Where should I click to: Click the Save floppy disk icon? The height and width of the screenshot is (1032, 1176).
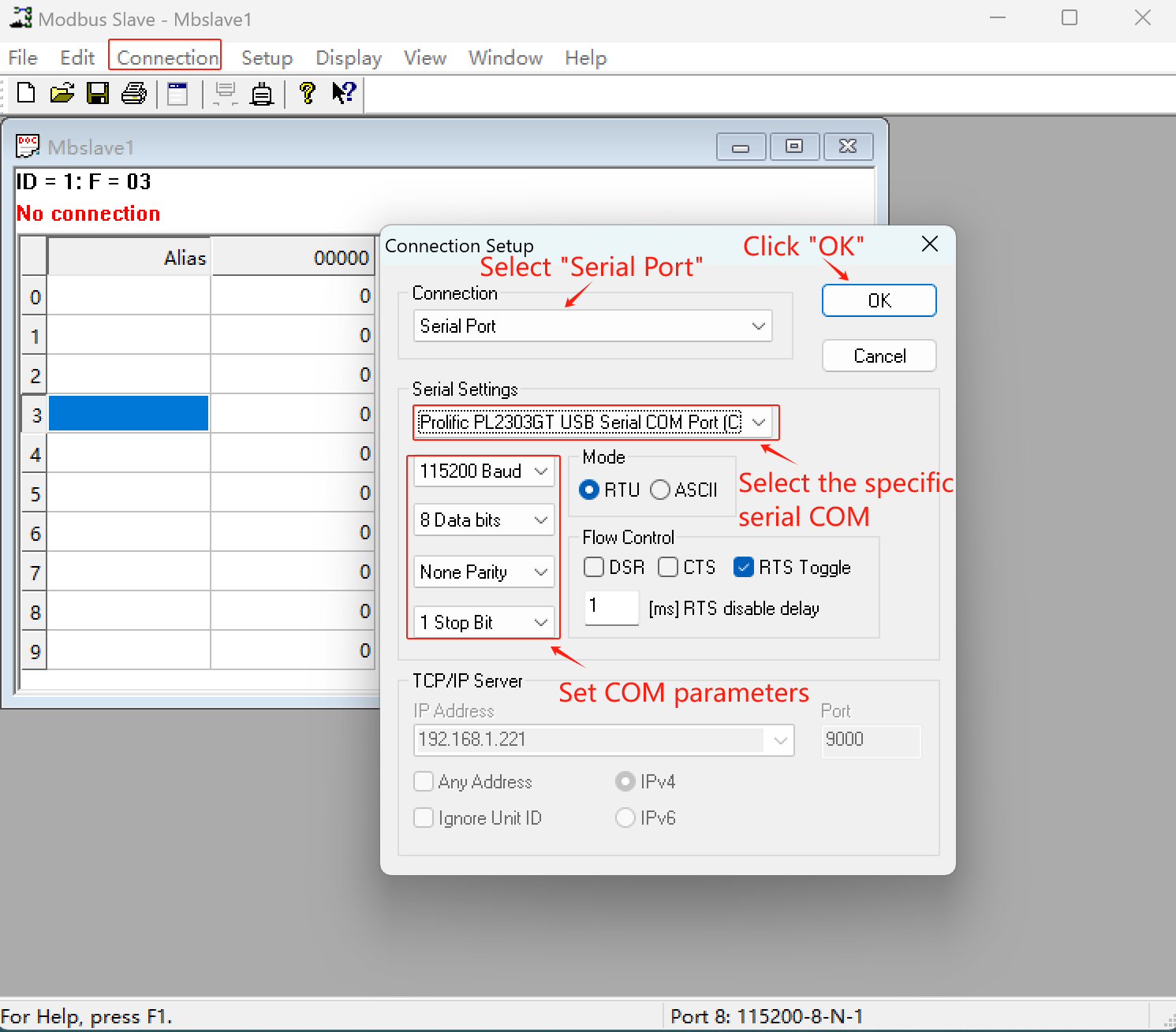click(x=98, y=93)
